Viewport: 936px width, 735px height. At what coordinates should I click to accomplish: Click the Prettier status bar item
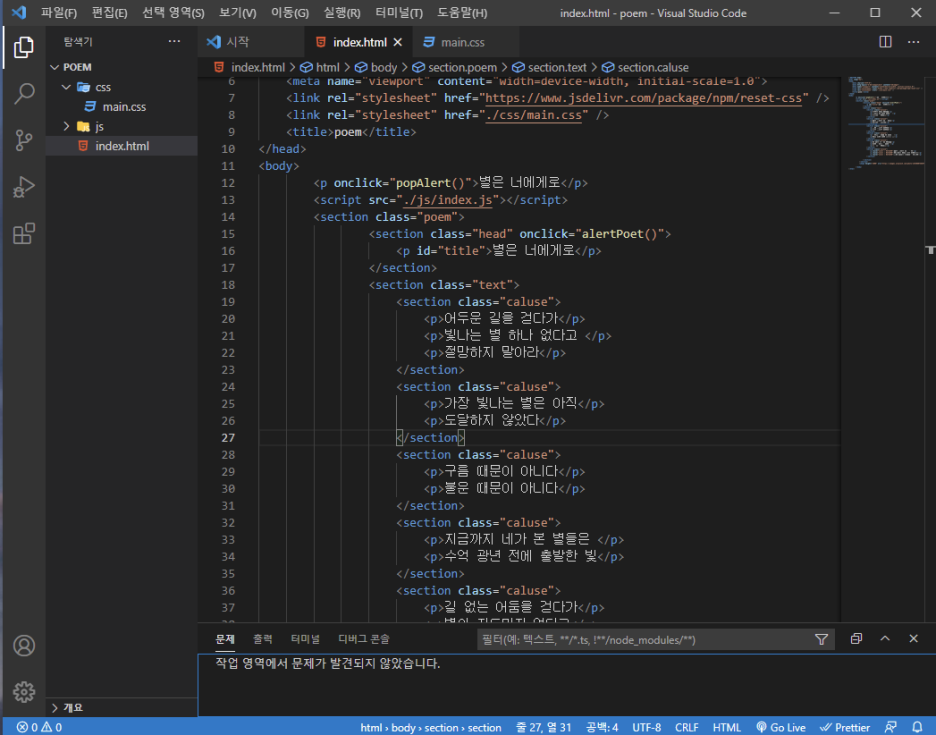click(x=845, y=727)
